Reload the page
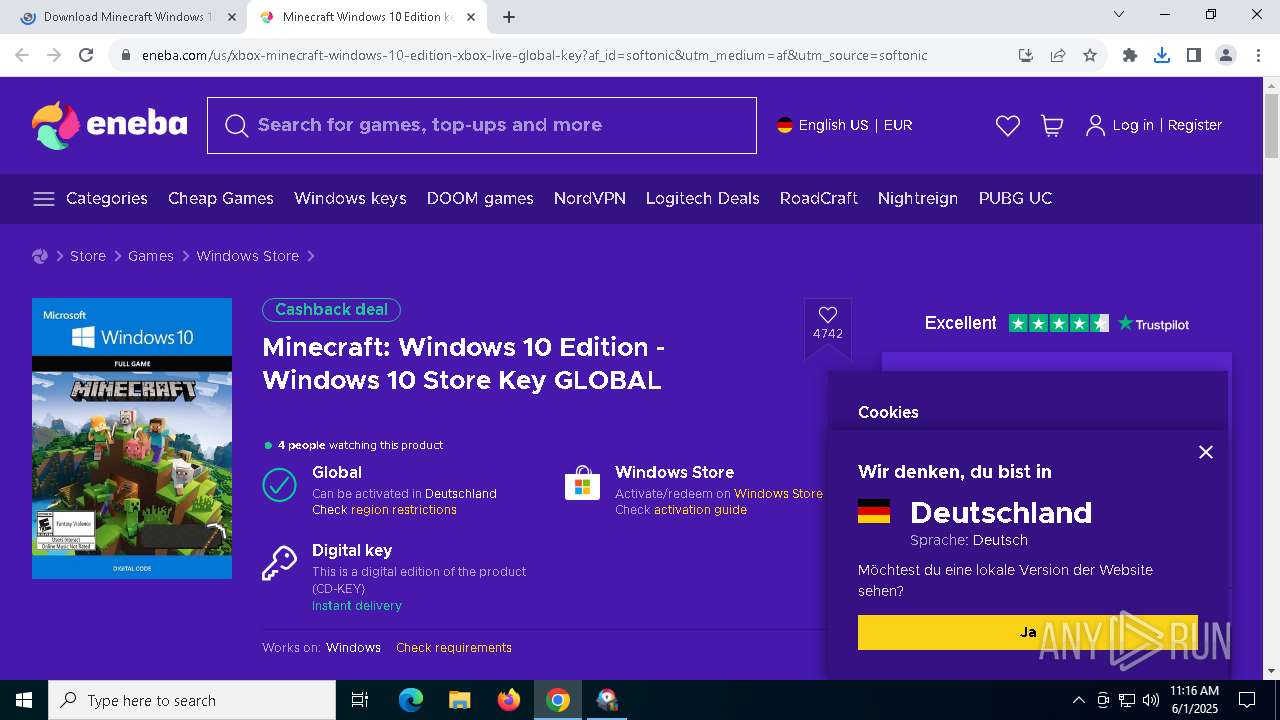This screenshot has width=1280, height=720. click(x=86, y=55)
